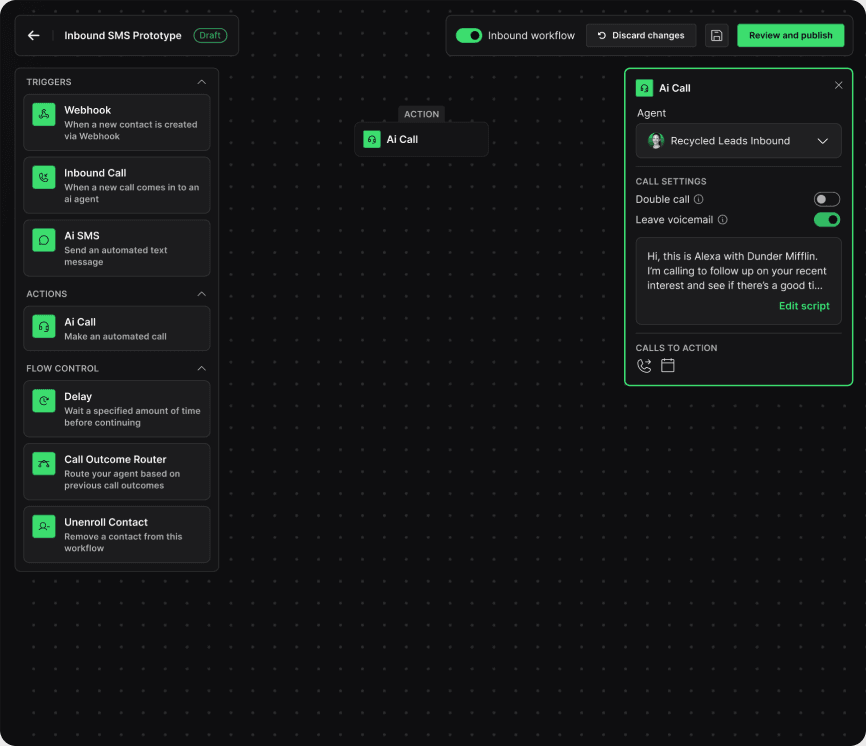Click Review and publish button

790,35
